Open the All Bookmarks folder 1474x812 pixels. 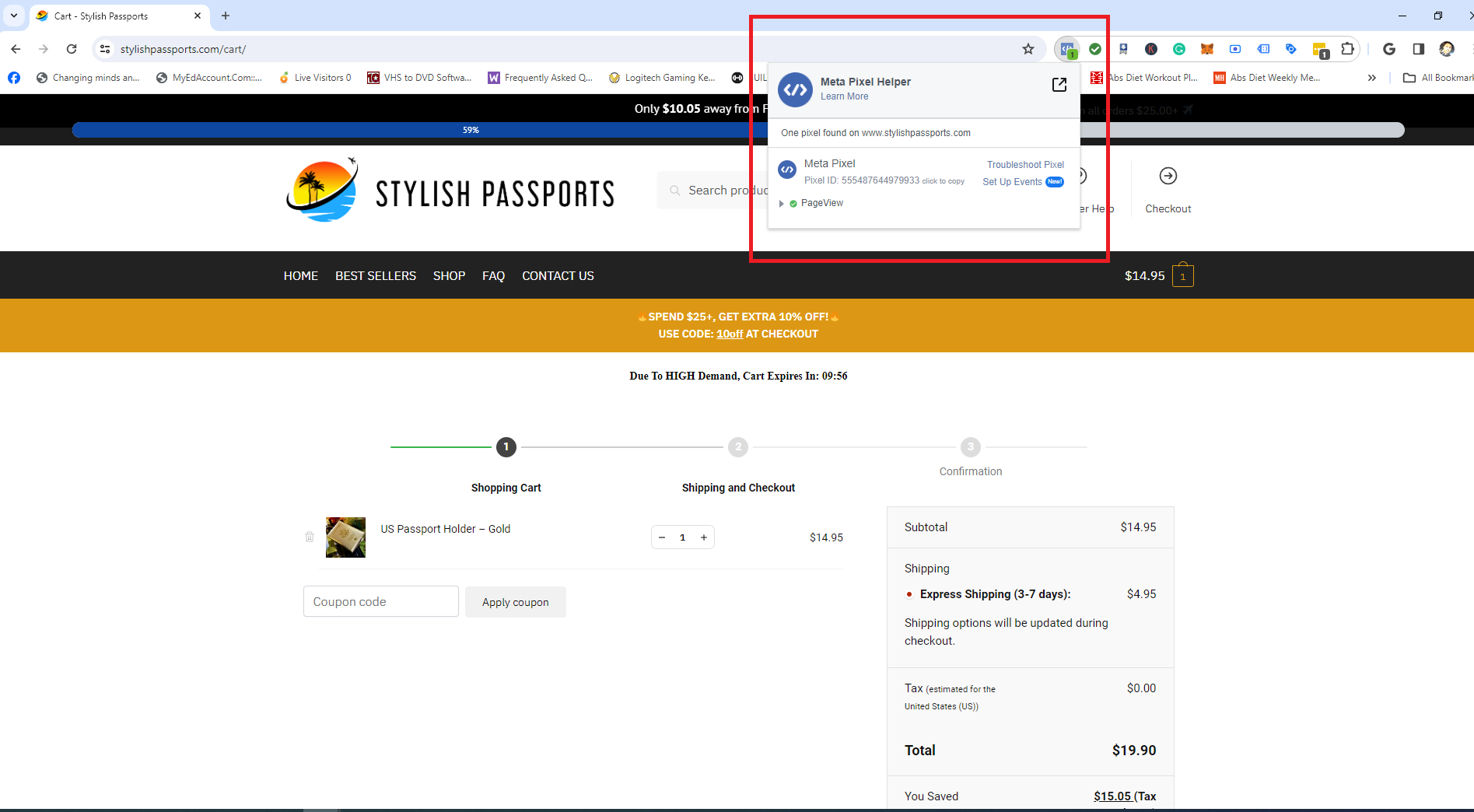coord(1437,78)
